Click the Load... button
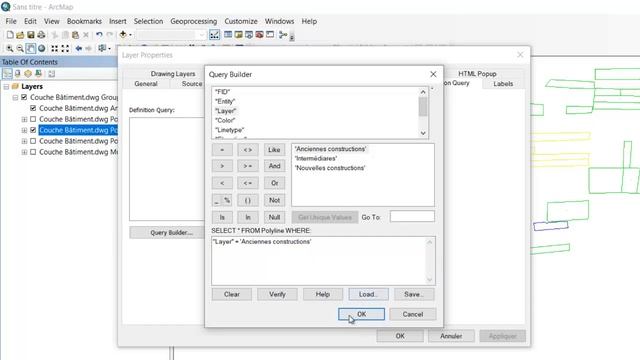The image size is (640, 360). [x=368, y=294]
